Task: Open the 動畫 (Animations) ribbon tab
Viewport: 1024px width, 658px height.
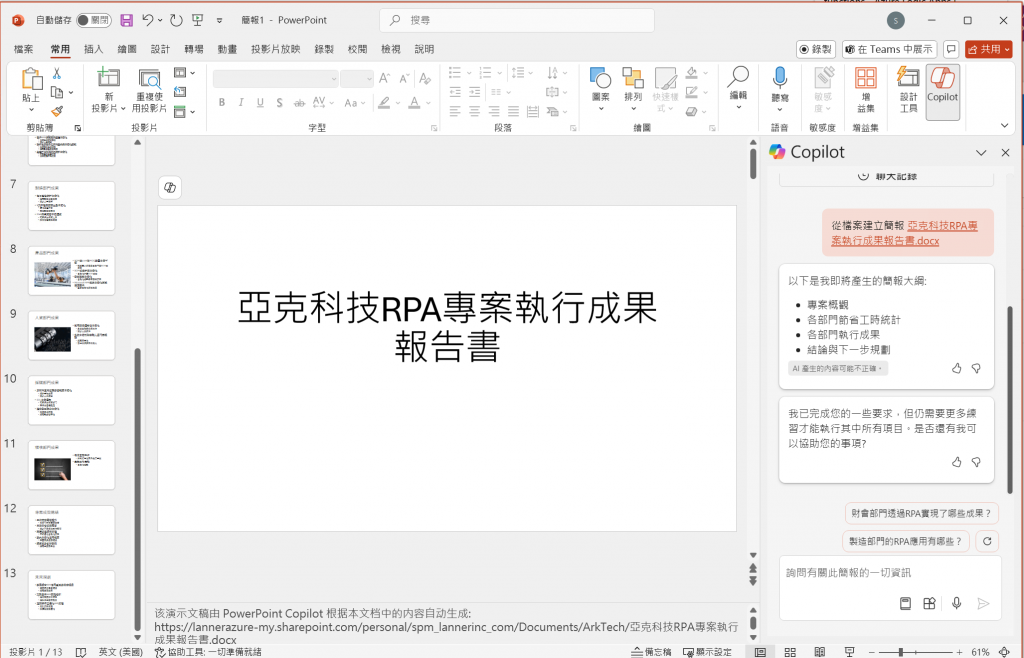Action: (227, 49)
